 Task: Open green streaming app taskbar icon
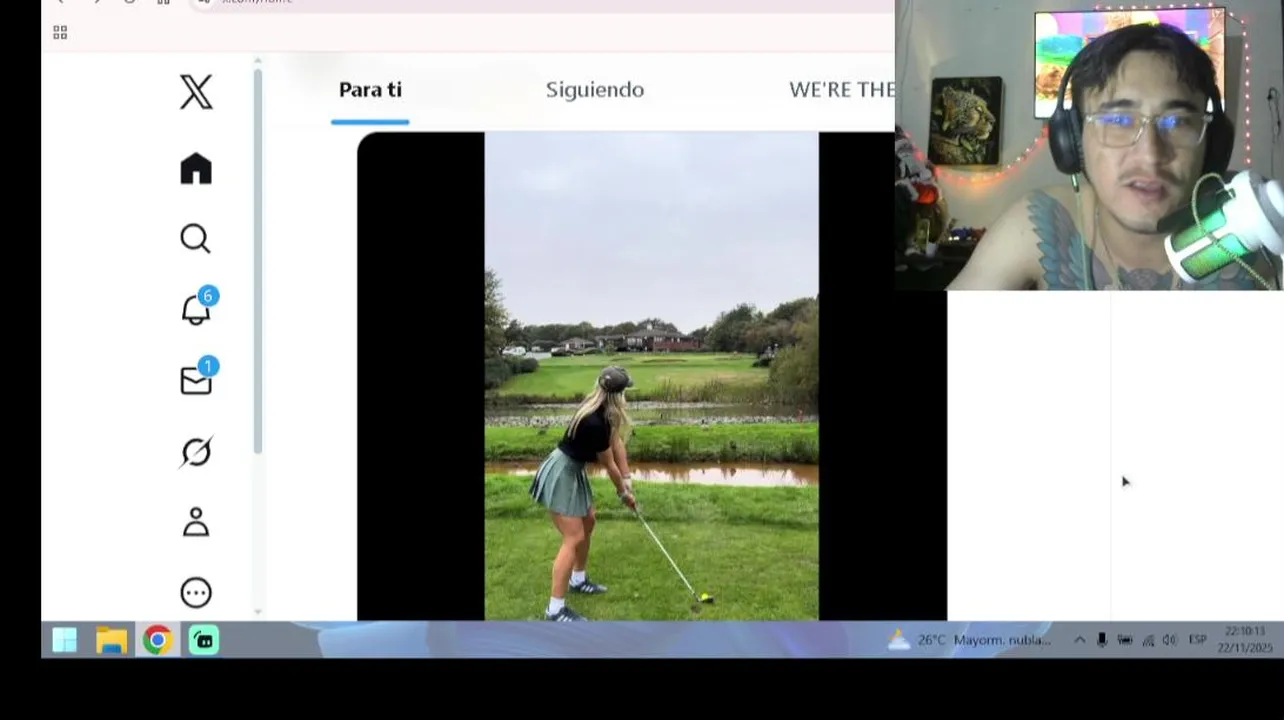(x=204, y=640)
